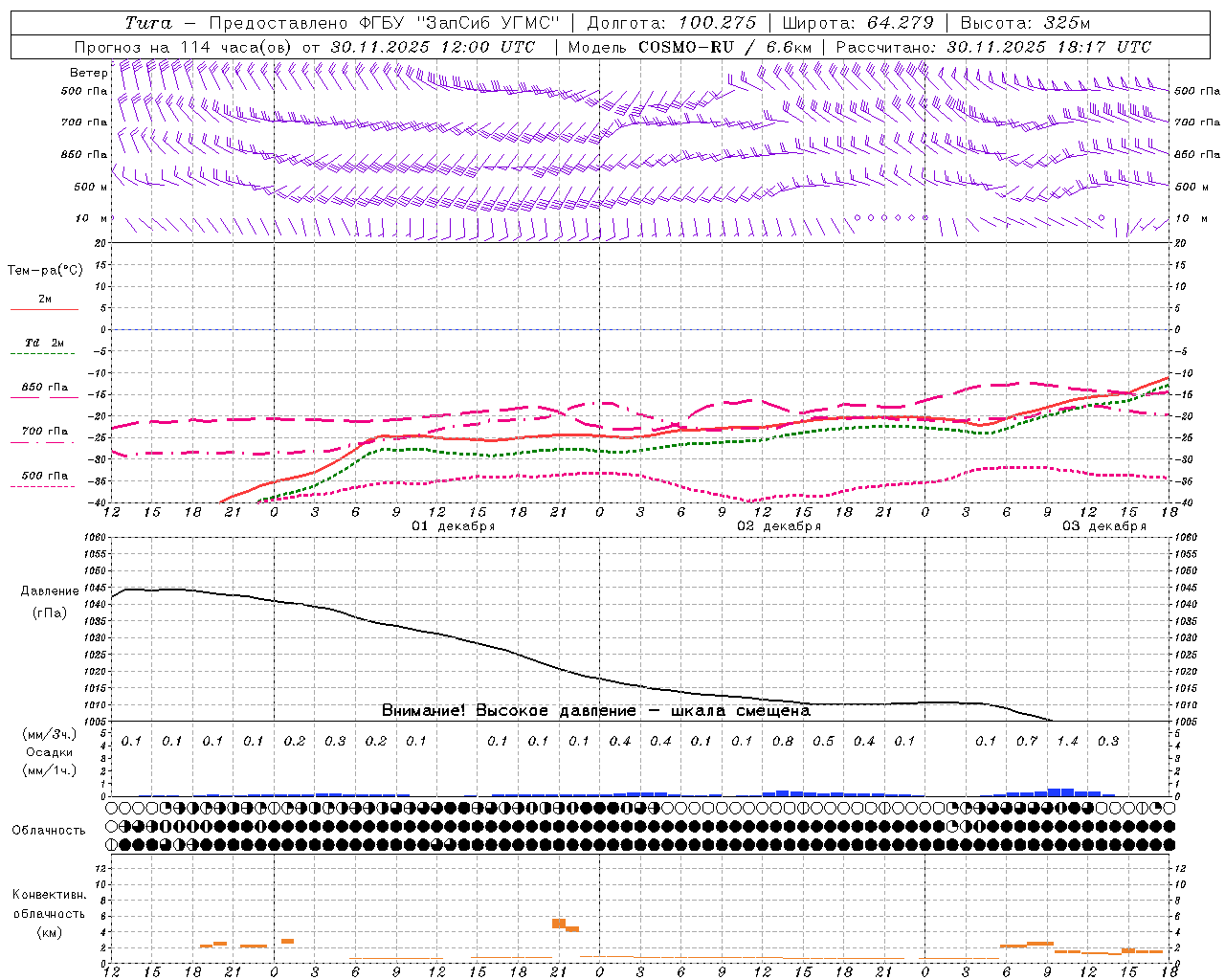Click the tallest orange convective cloud bar
The image size is (1225, 980).
pos(559,924)
